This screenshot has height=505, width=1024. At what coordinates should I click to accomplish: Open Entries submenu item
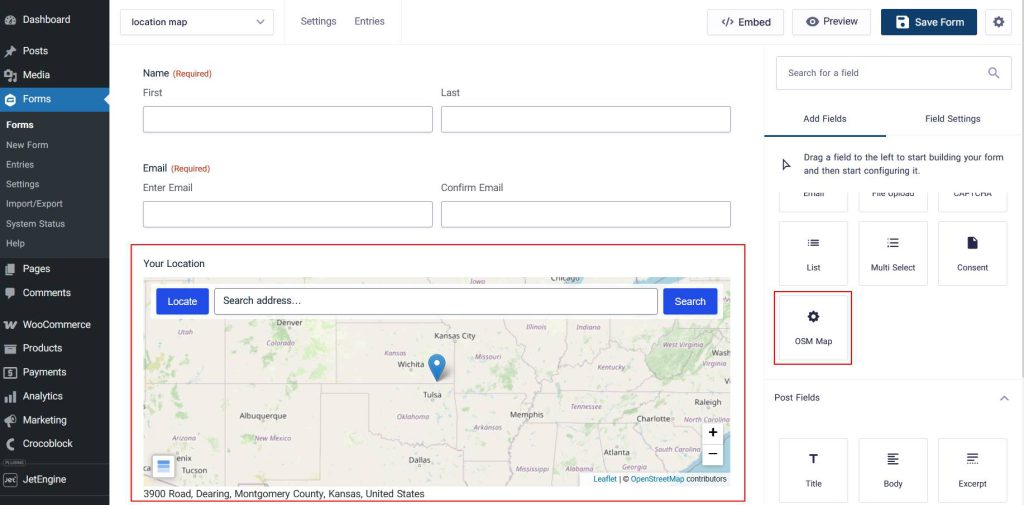point(20,165)
